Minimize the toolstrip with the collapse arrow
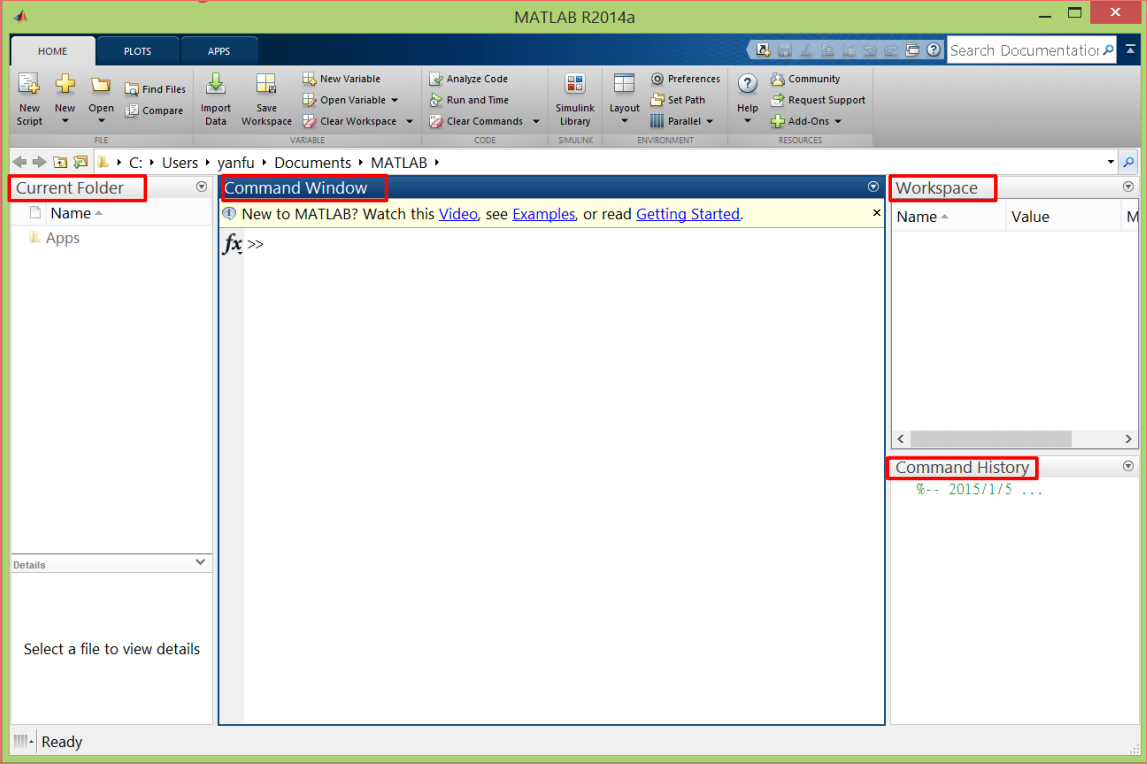Screen dimensions: 1148x764 pyautogui.click(x=1130, y=48)
